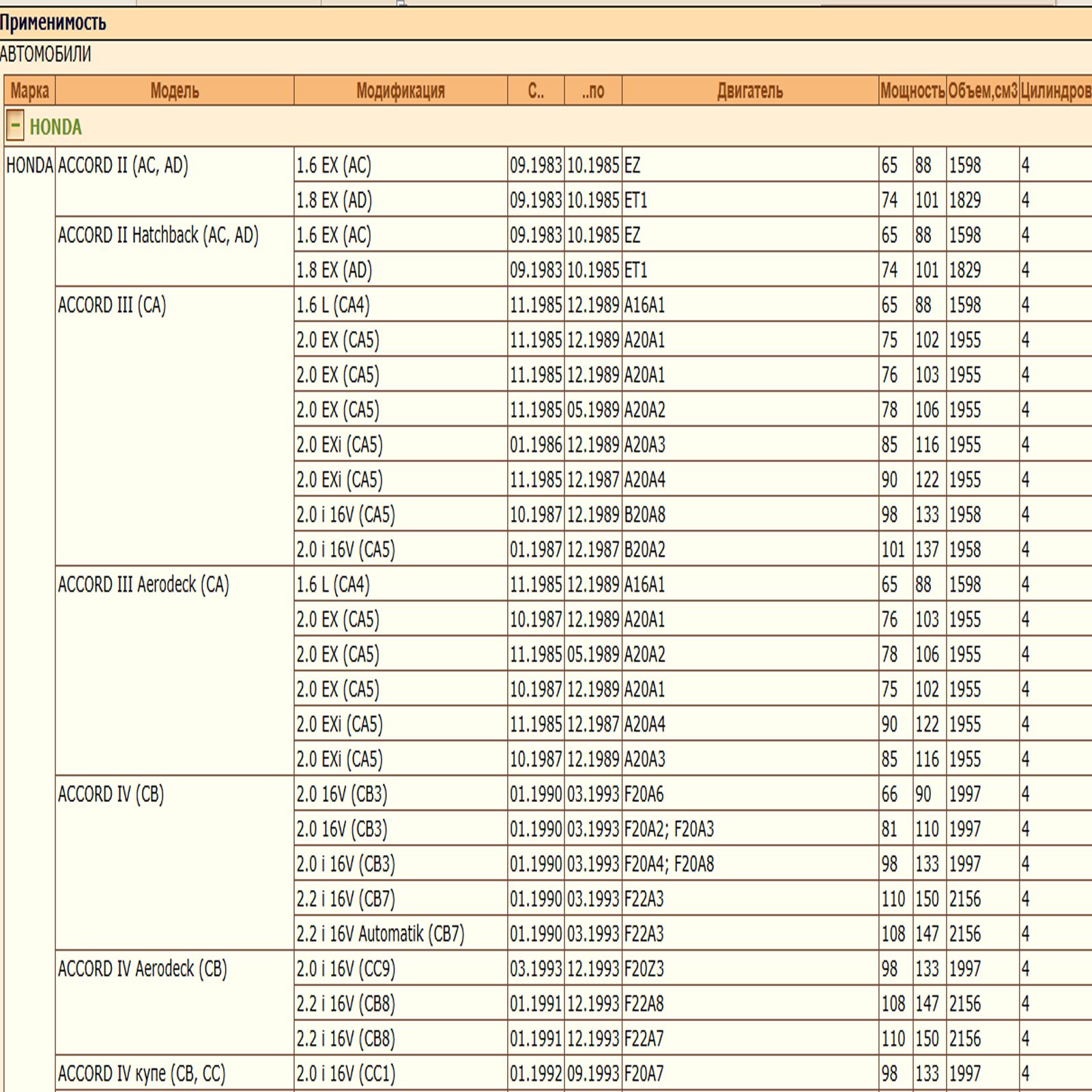Select the B20A8 engine entry
This screenshot has height=1092, width=1092.
(644, 515)
